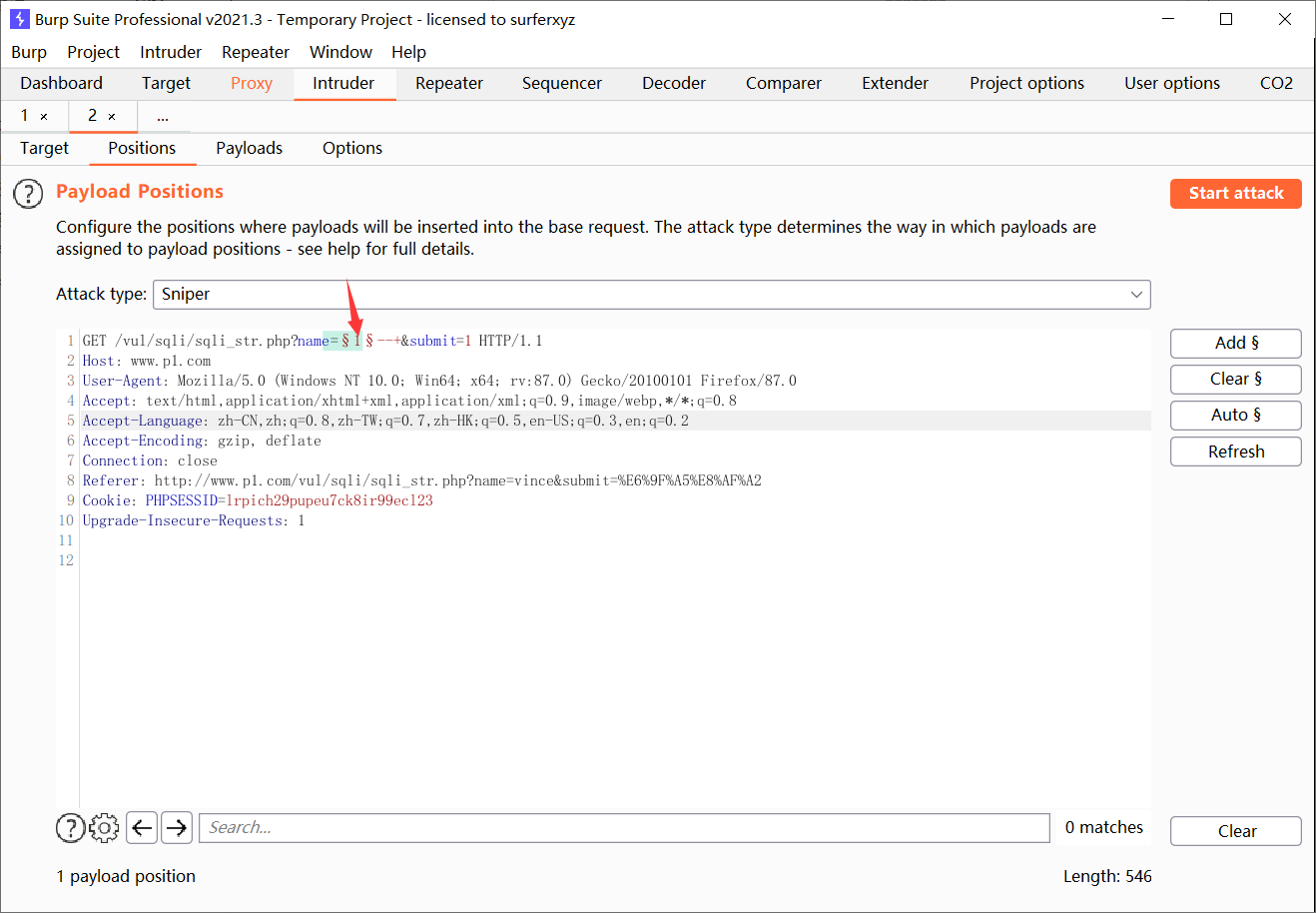Click the Add § button
The image size is (1316, 913).
tap(1236, 343)
